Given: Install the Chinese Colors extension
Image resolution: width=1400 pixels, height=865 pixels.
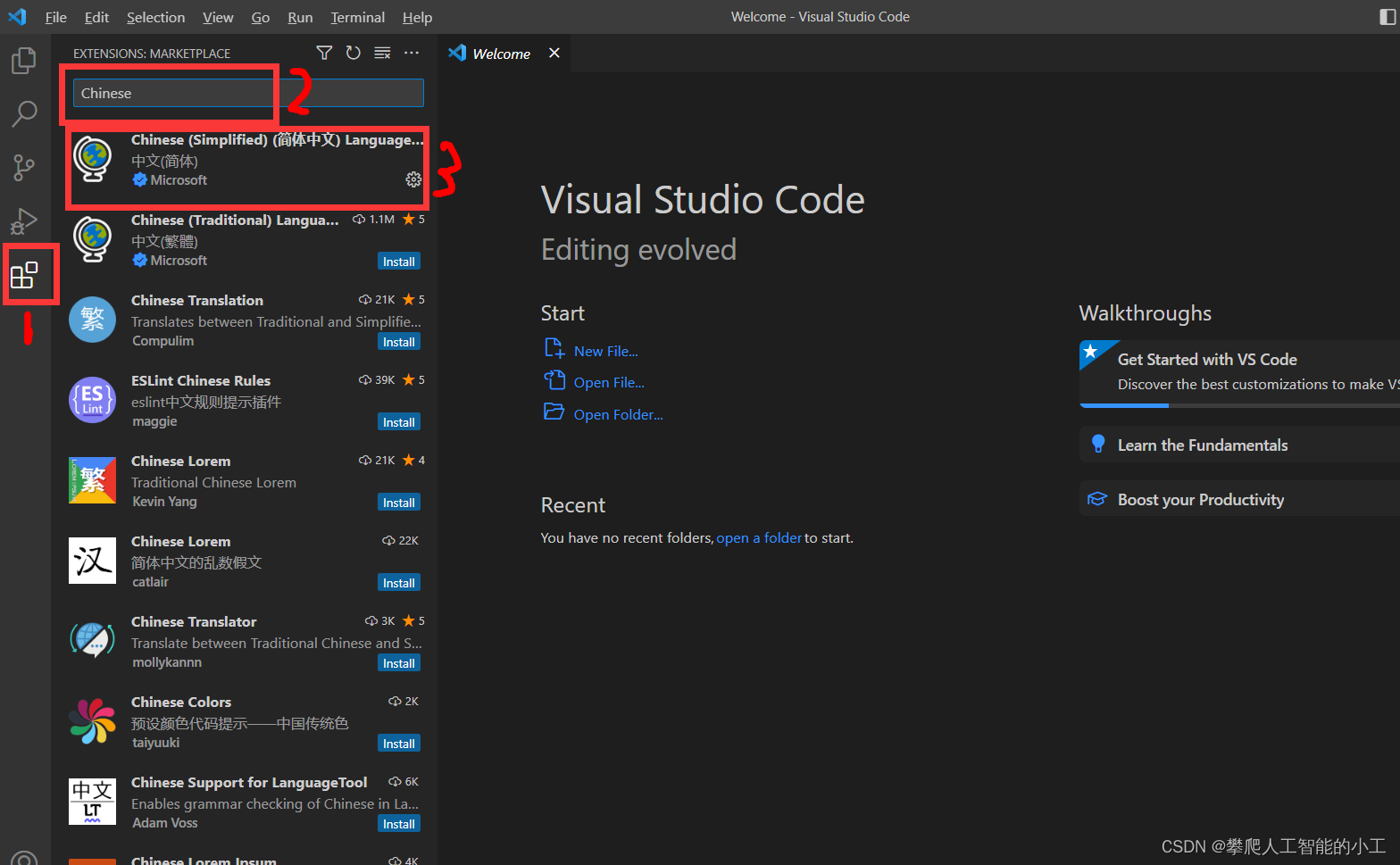Looking at the screenshot, I should (x=399, y=744).
